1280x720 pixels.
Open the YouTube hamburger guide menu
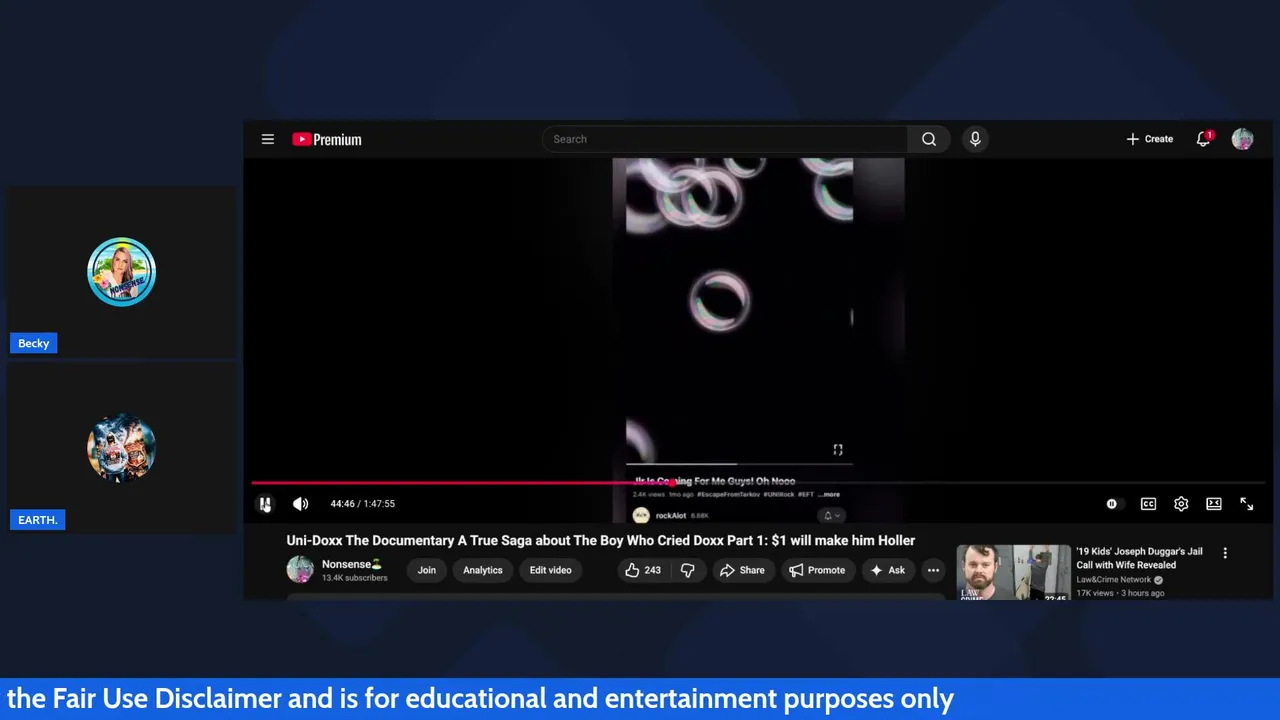(268, 139)
